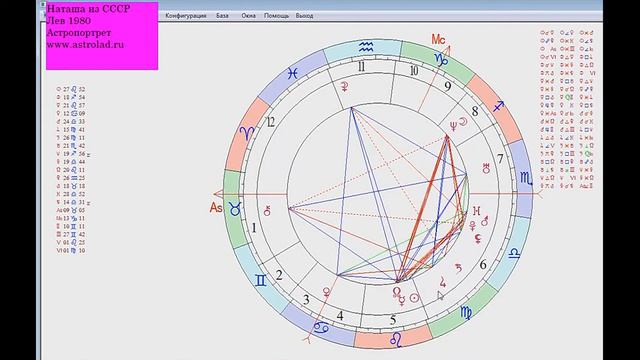This screenshot has height=360, width=640.
Task: Click the Sun glyph in the fifth house
Action: pyautogui.click(x=414, y=298)
